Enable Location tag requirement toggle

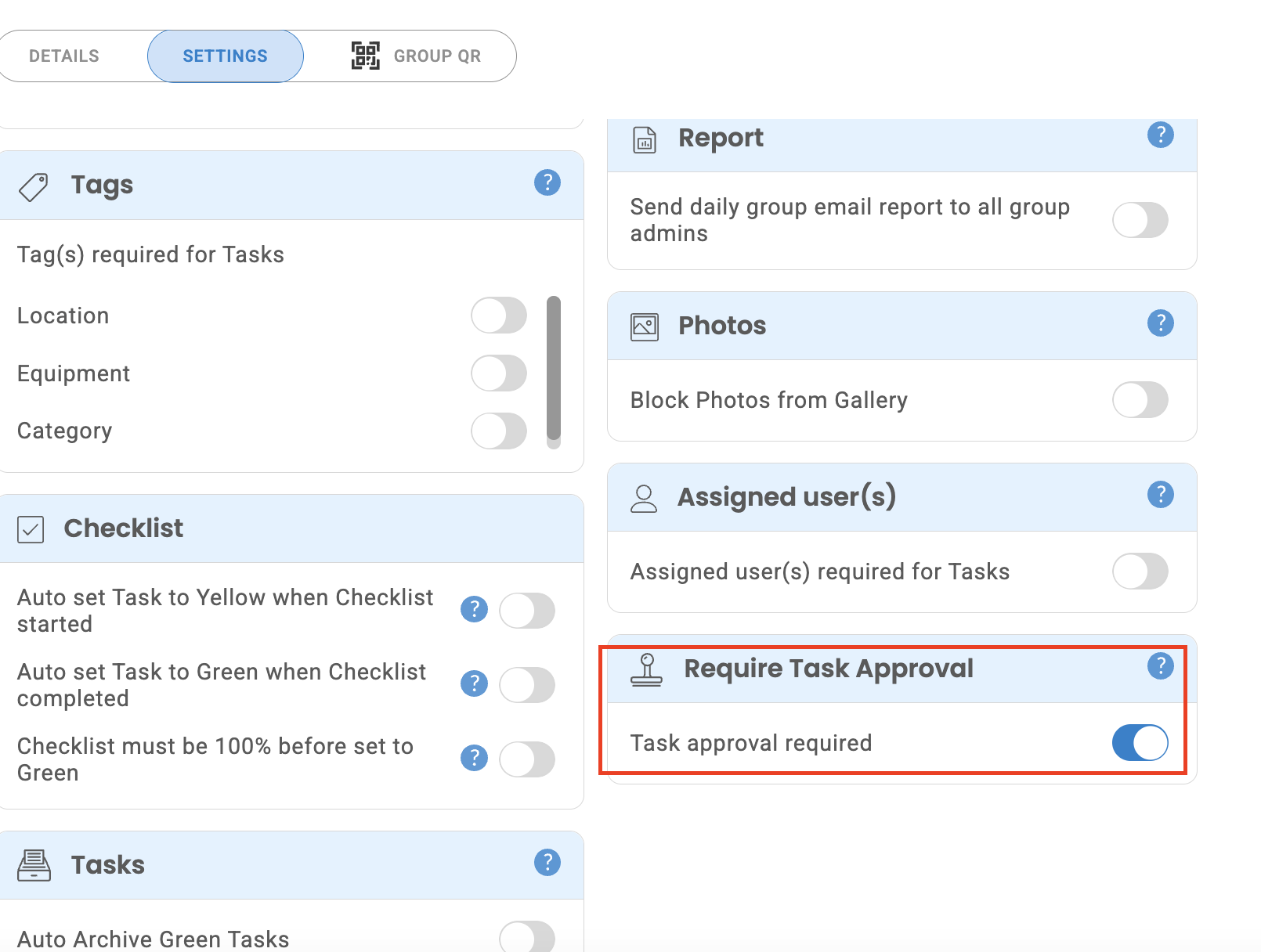499,316
